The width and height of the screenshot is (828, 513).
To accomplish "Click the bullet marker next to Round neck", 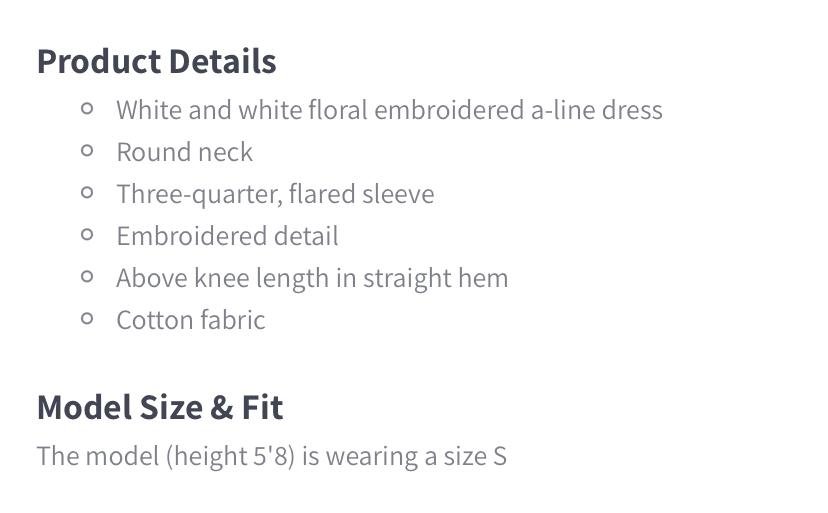I will coord(87,150).
